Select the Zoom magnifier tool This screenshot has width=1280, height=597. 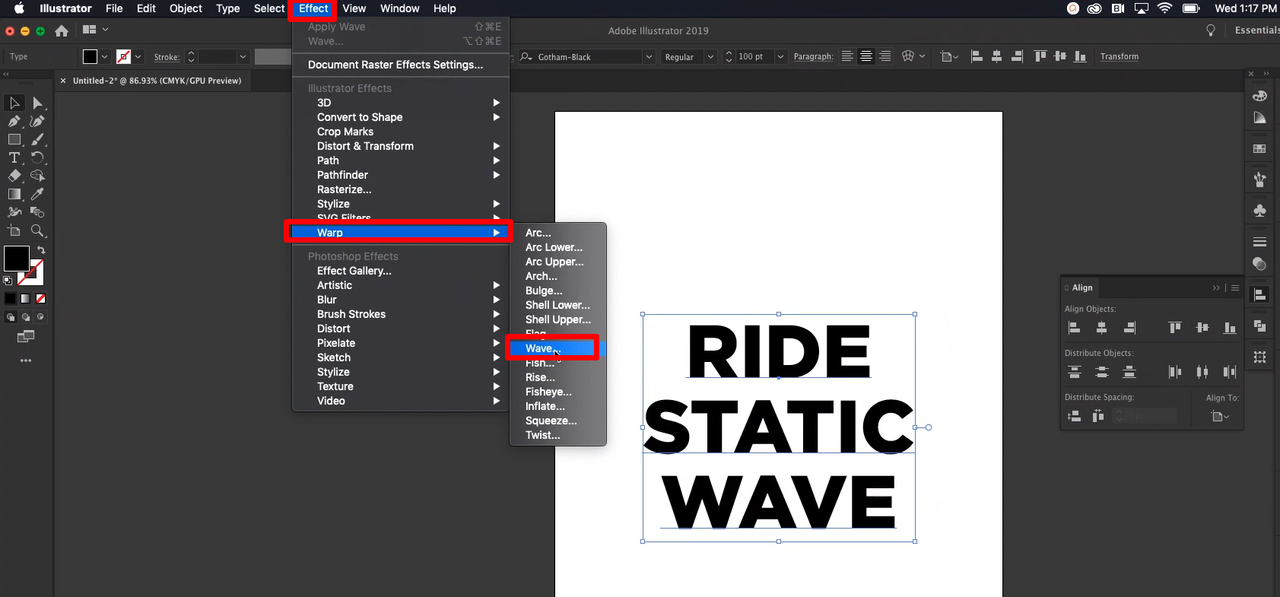coord(37,231)
